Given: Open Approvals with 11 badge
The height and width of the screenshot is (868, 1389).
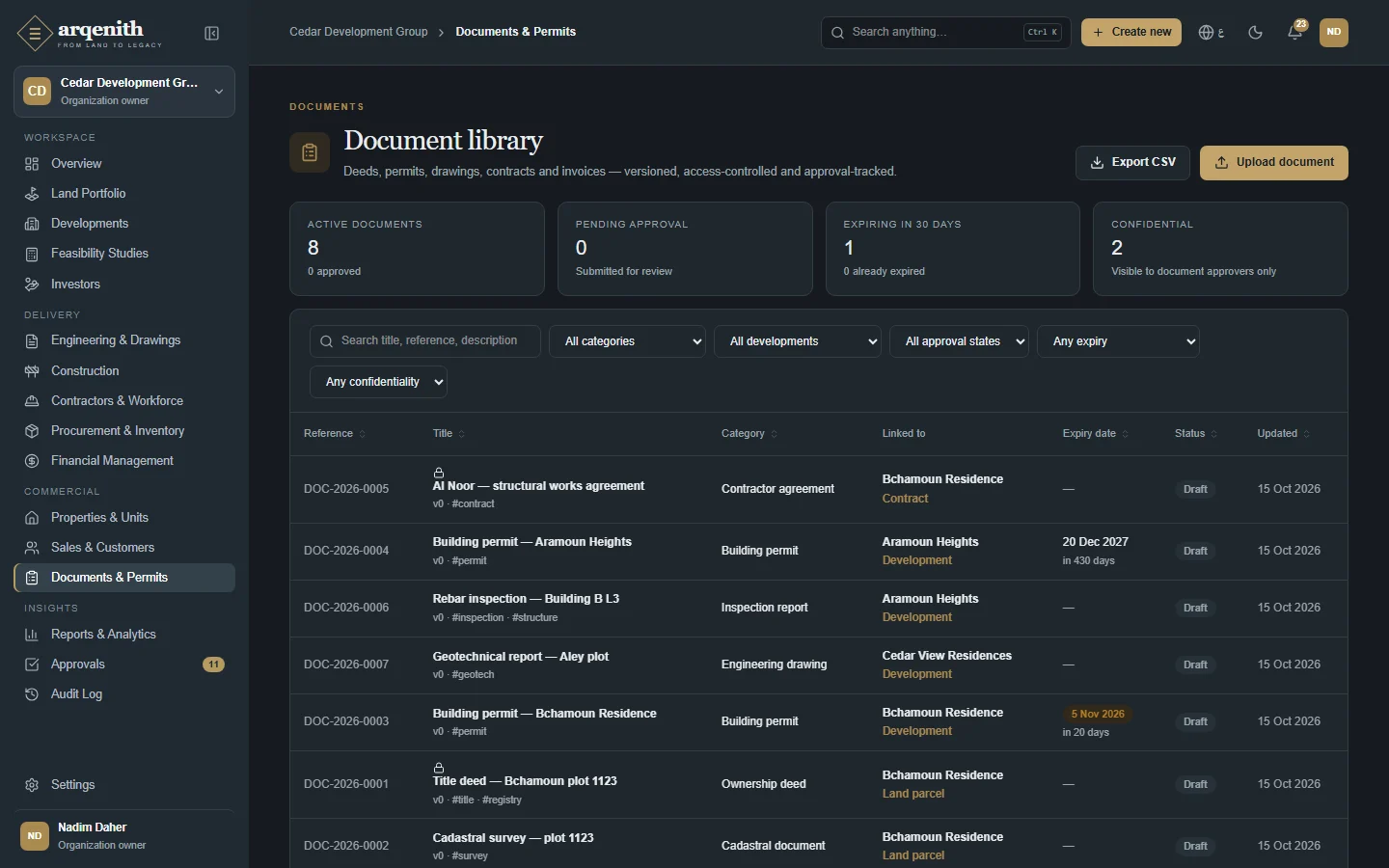Looking at the screenshot, I should [124, 665].
